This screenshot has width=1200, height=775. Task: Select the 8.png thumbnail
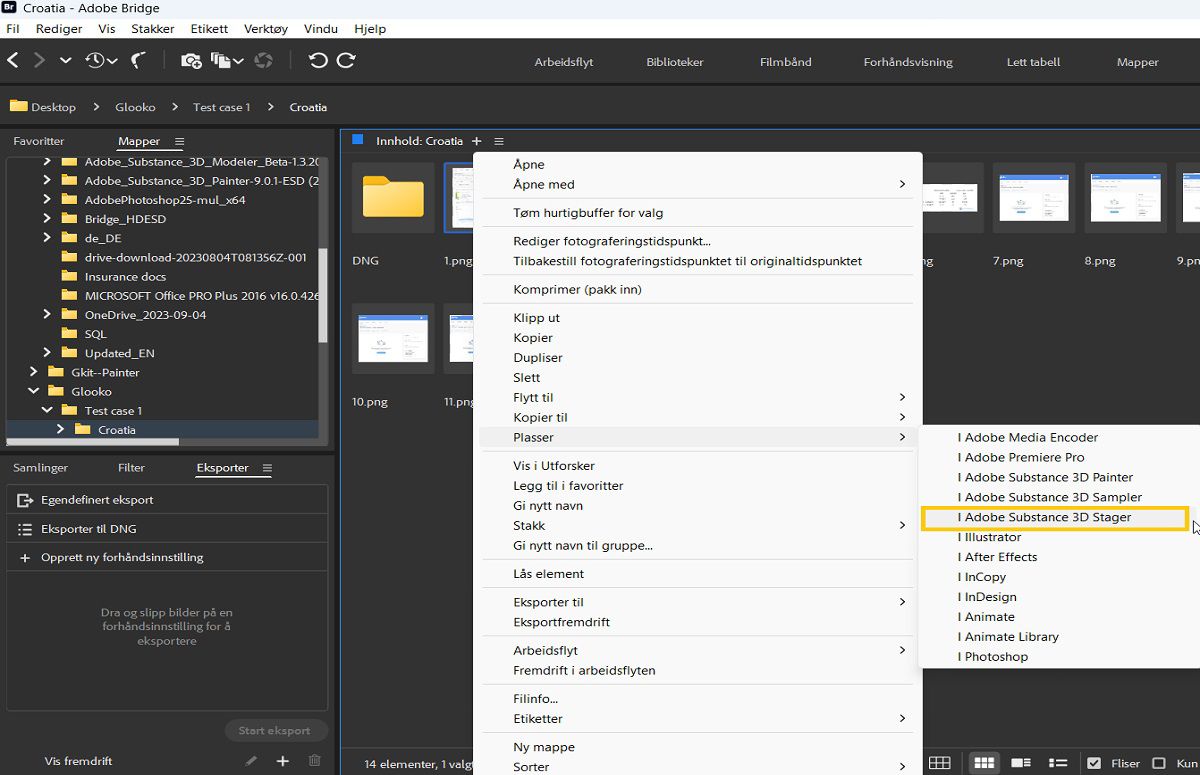tap(1125, 197)
